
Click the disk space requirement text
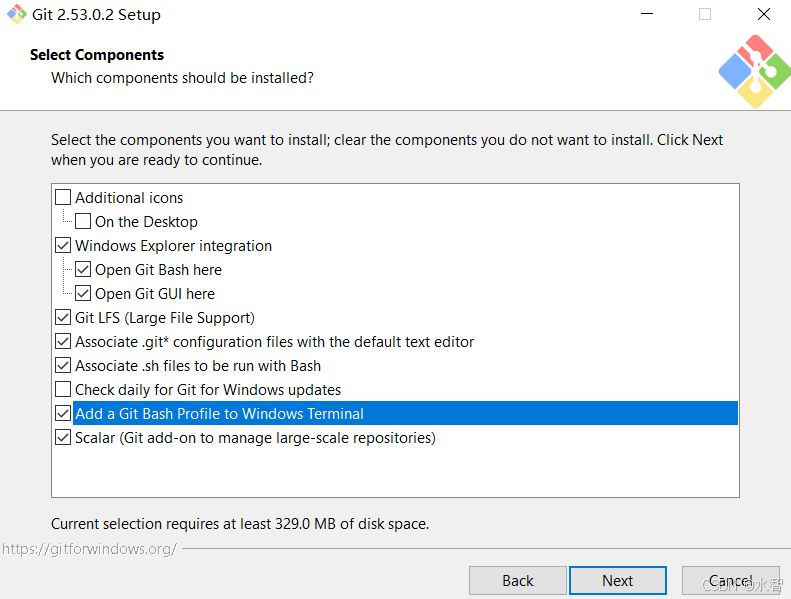pos(240,524)
